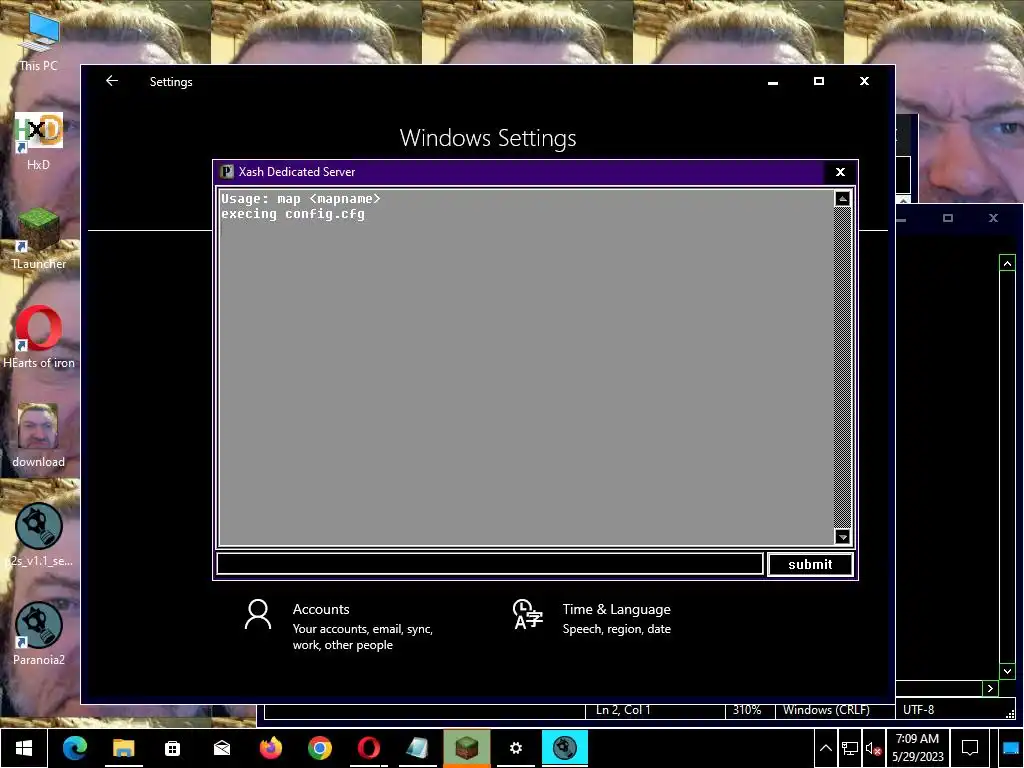The width and height of the screenshot is (1024, 768).
Task: Switch to Minecraft block taskbar app
Action: 466,748
